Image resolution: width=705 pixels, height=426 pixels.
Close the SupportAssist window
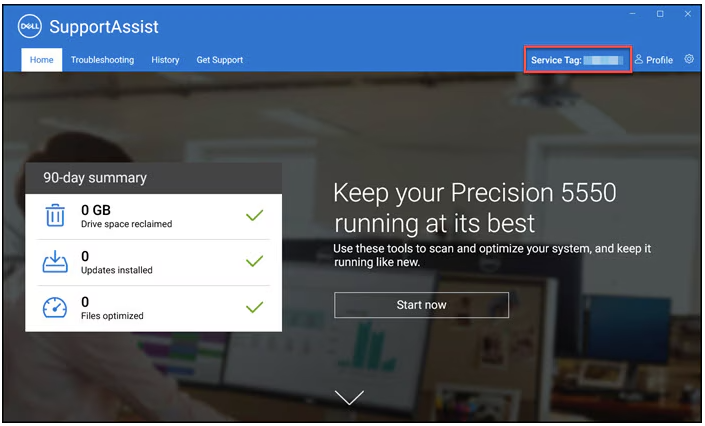click(687, 14)
